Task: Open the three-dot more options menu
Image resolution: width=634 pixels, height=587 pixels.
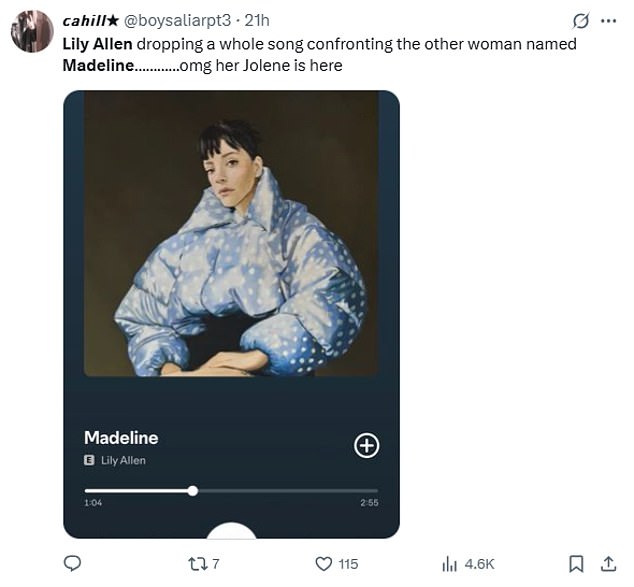Action: (x=608, y=21)
